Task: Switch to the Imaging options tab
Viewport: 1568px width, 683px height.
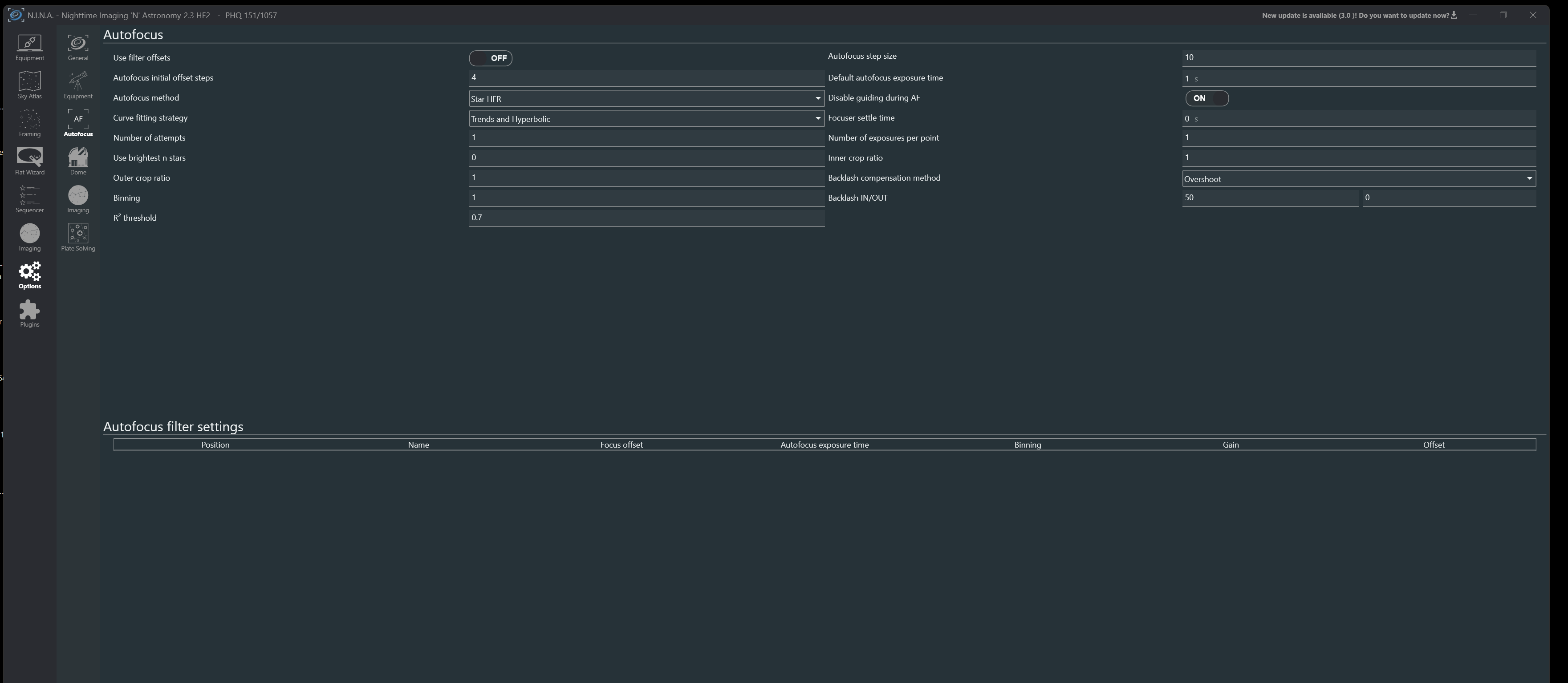Action: tap(78, 198)
